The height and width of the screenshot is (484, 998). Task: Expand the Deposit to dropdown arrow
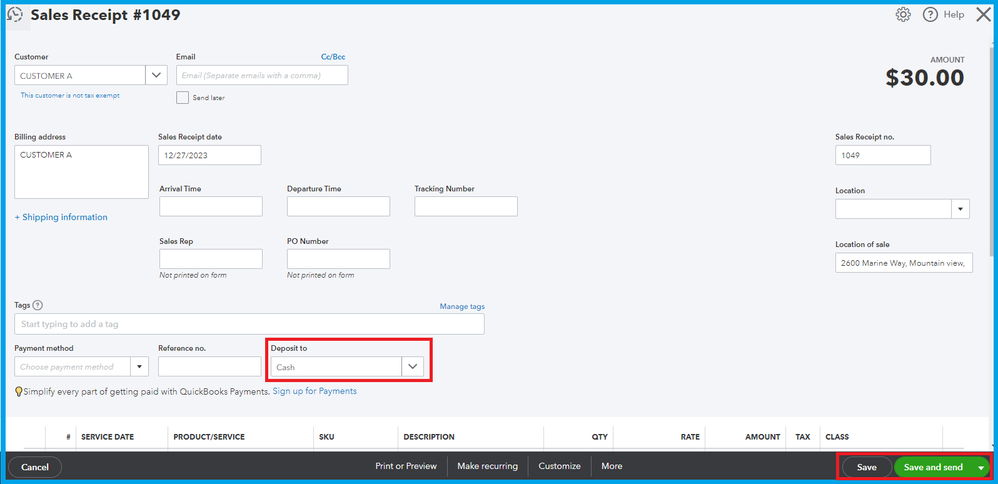pos(412,367)
